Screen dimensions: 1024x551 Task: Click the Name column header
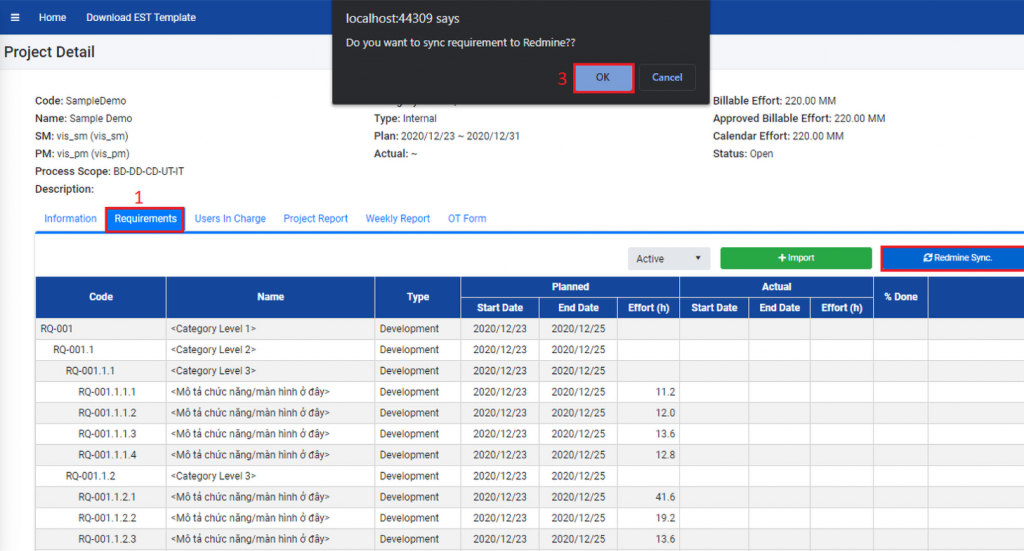click(270, 297)
